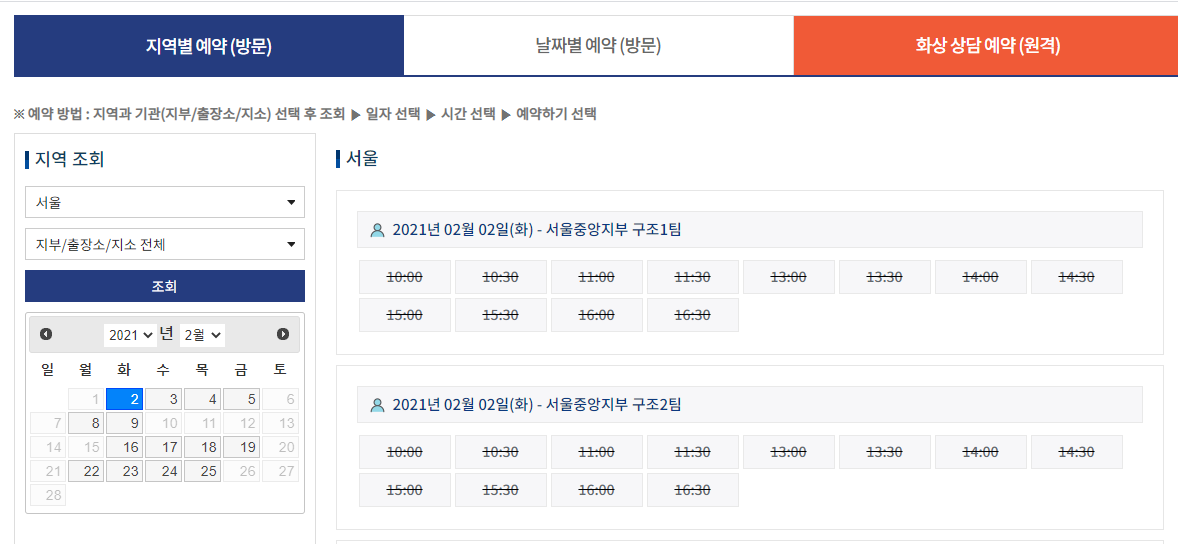Select calendar date 25
The height and width of the screenshot is (544, 1178).
click(x=203, y=471)
